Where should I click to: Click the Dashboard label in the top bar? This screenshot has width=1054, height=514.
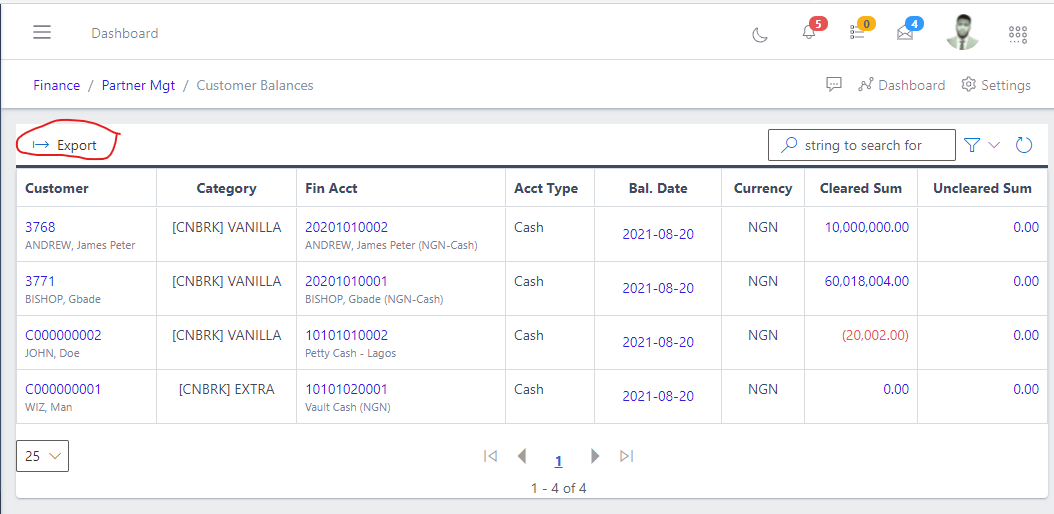tap(125, 33)
